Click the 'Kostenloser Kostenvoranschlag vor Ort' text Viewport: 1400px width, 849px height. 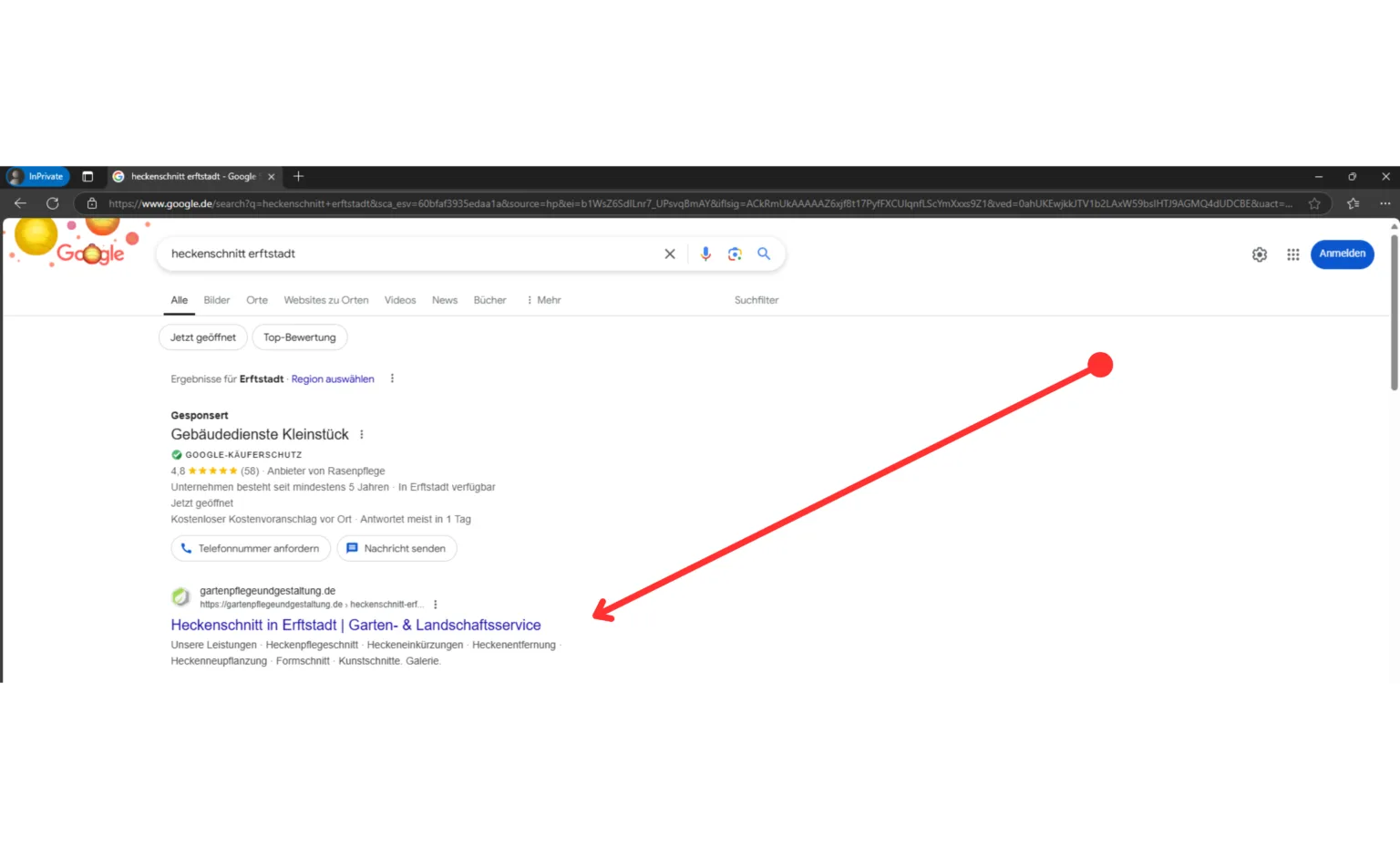click(x=261, y=520)
